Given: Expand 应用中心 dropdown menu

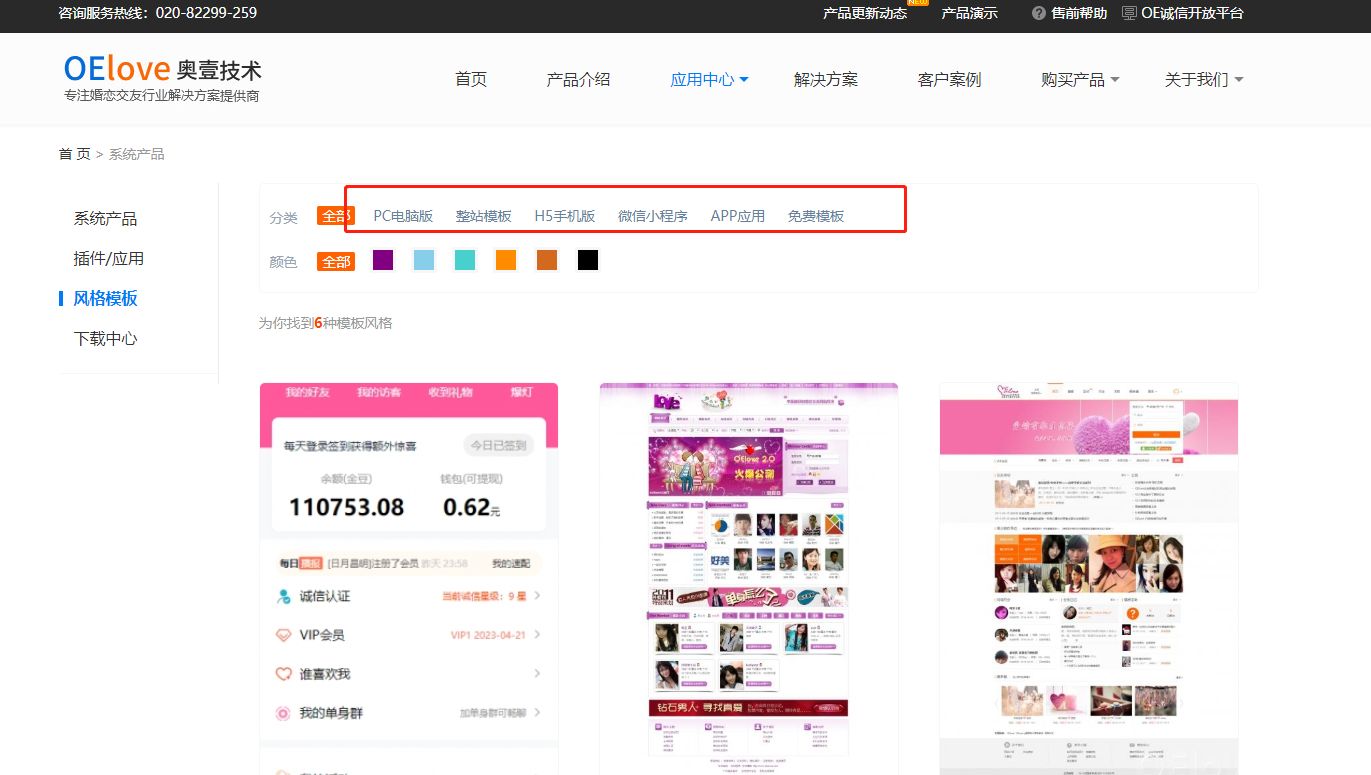Looking at the screenshot, I should [x=709, y=79].
